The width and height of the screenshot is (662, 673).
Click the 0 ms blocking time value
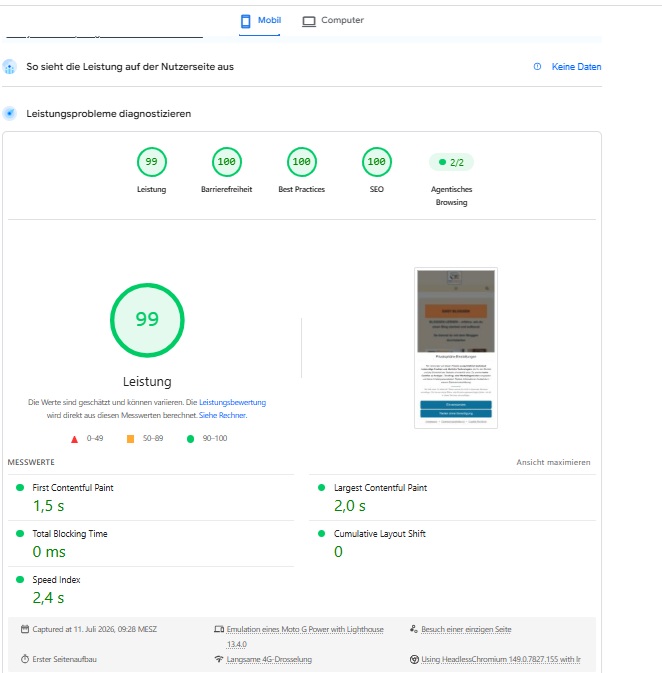(x=49, y=552)
